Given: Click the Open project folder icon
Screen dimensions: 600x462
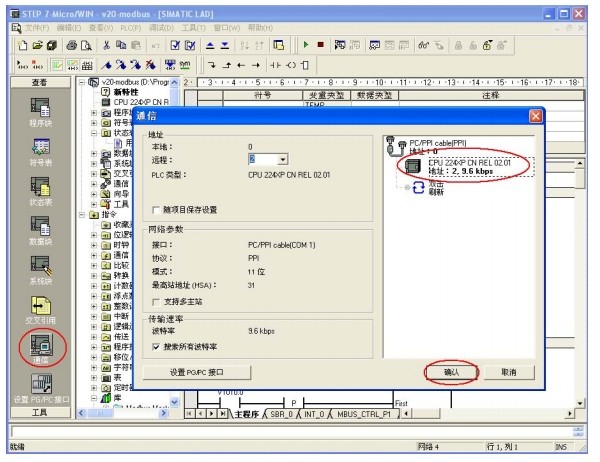Looking at the screenshot, I should click(37, 45).
